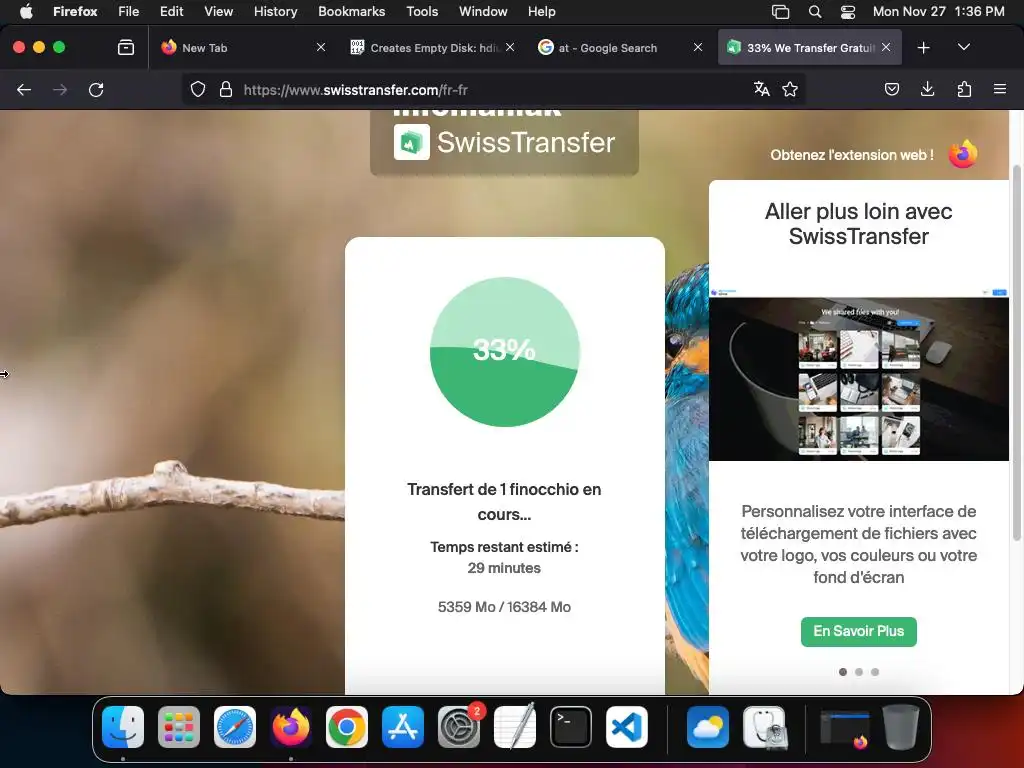Close the We Transfer tab
The image size is (1024, 768).
point(886,47)
